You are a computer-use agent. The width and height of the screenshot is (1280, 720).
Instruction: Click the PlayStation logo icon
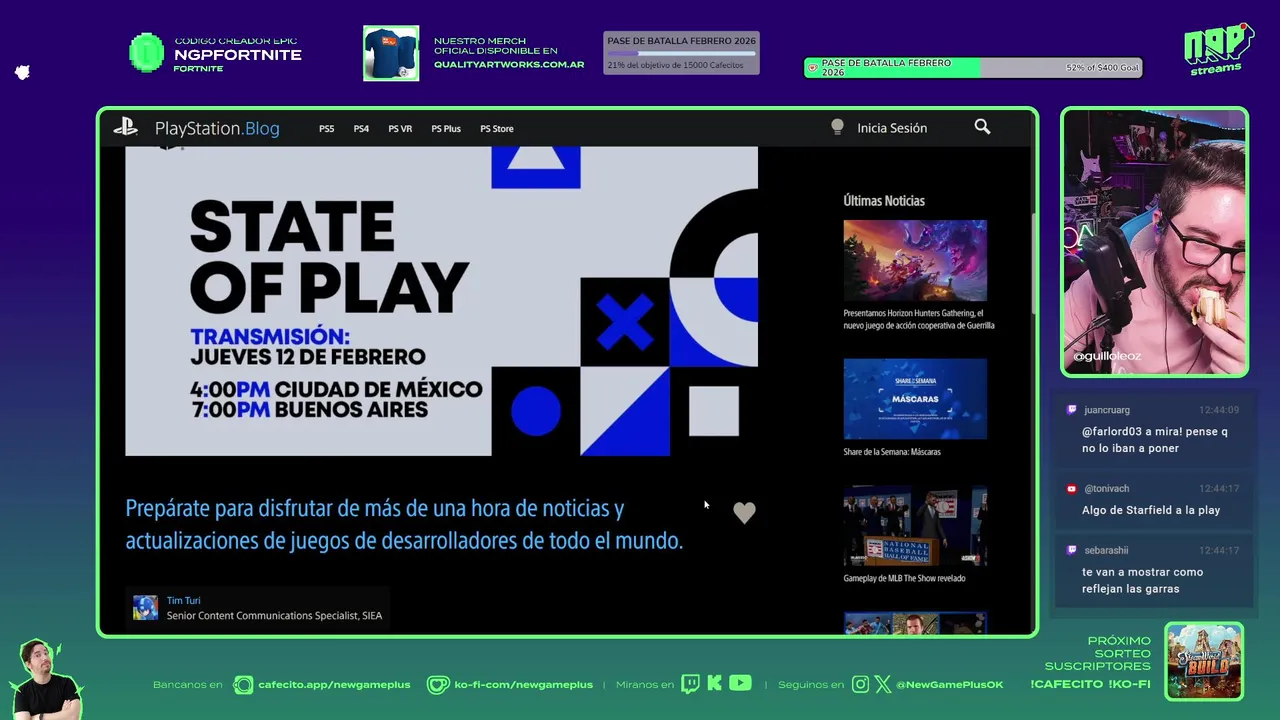point(125,127)
